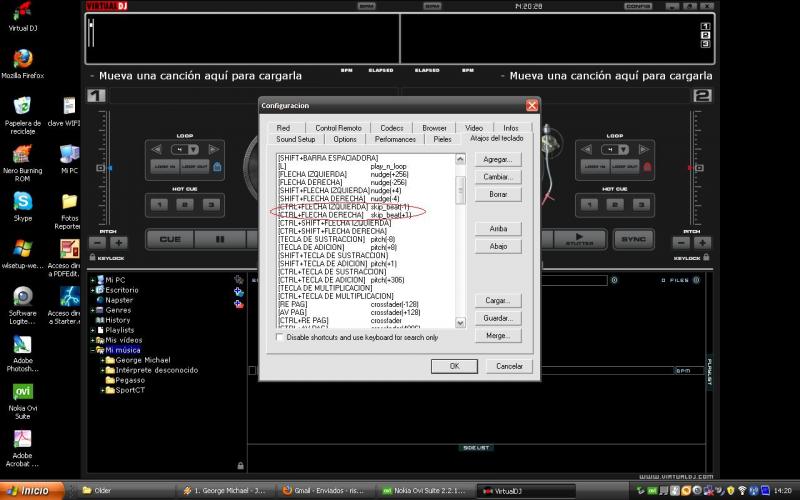The height and width of the screenshot is (500, 800).
Task: Select waveform zoom preset 3
Action: pos(705,44)
